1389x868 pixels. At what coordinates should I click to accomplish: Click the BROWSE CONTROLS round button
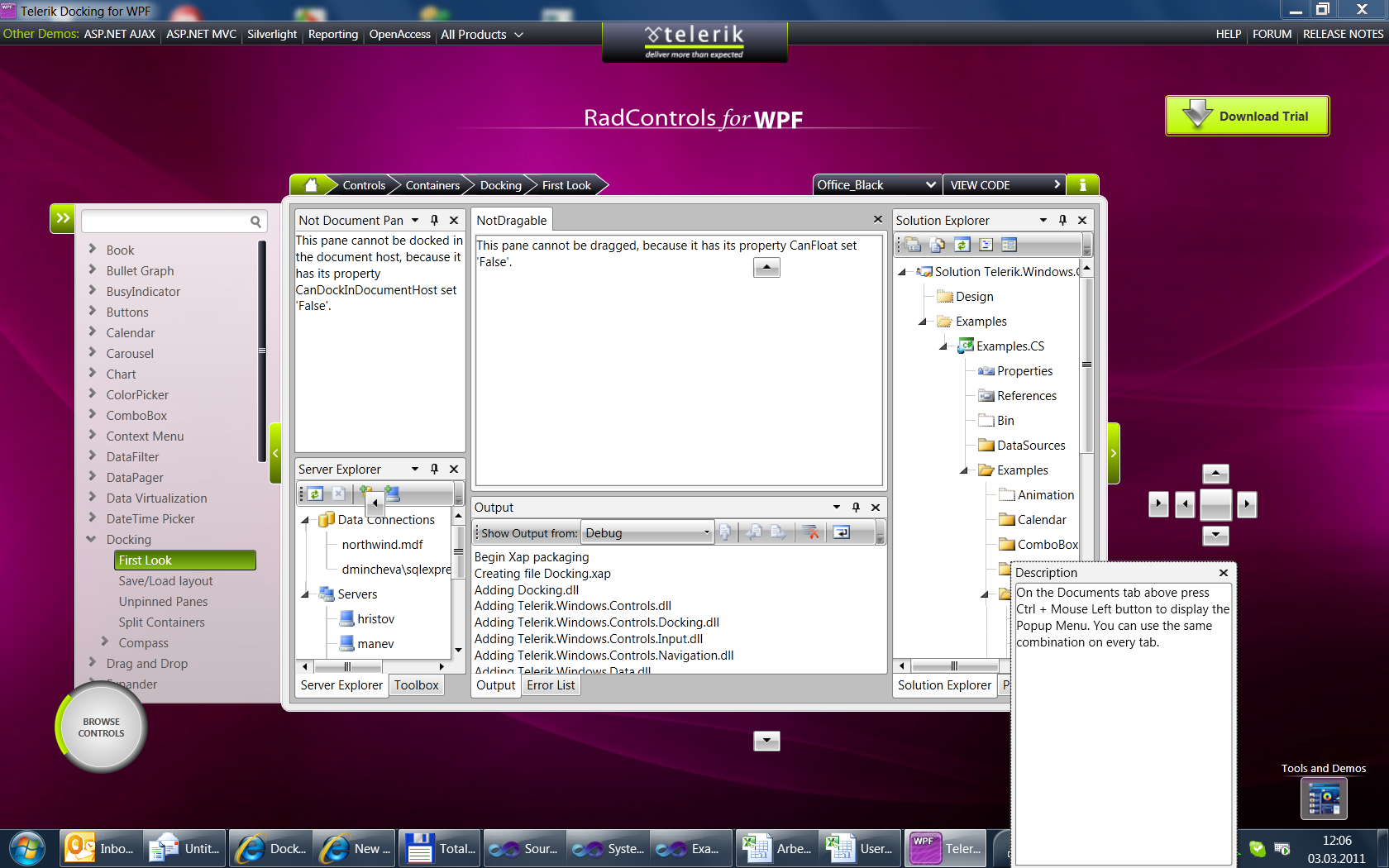click(x=101, y=727)
